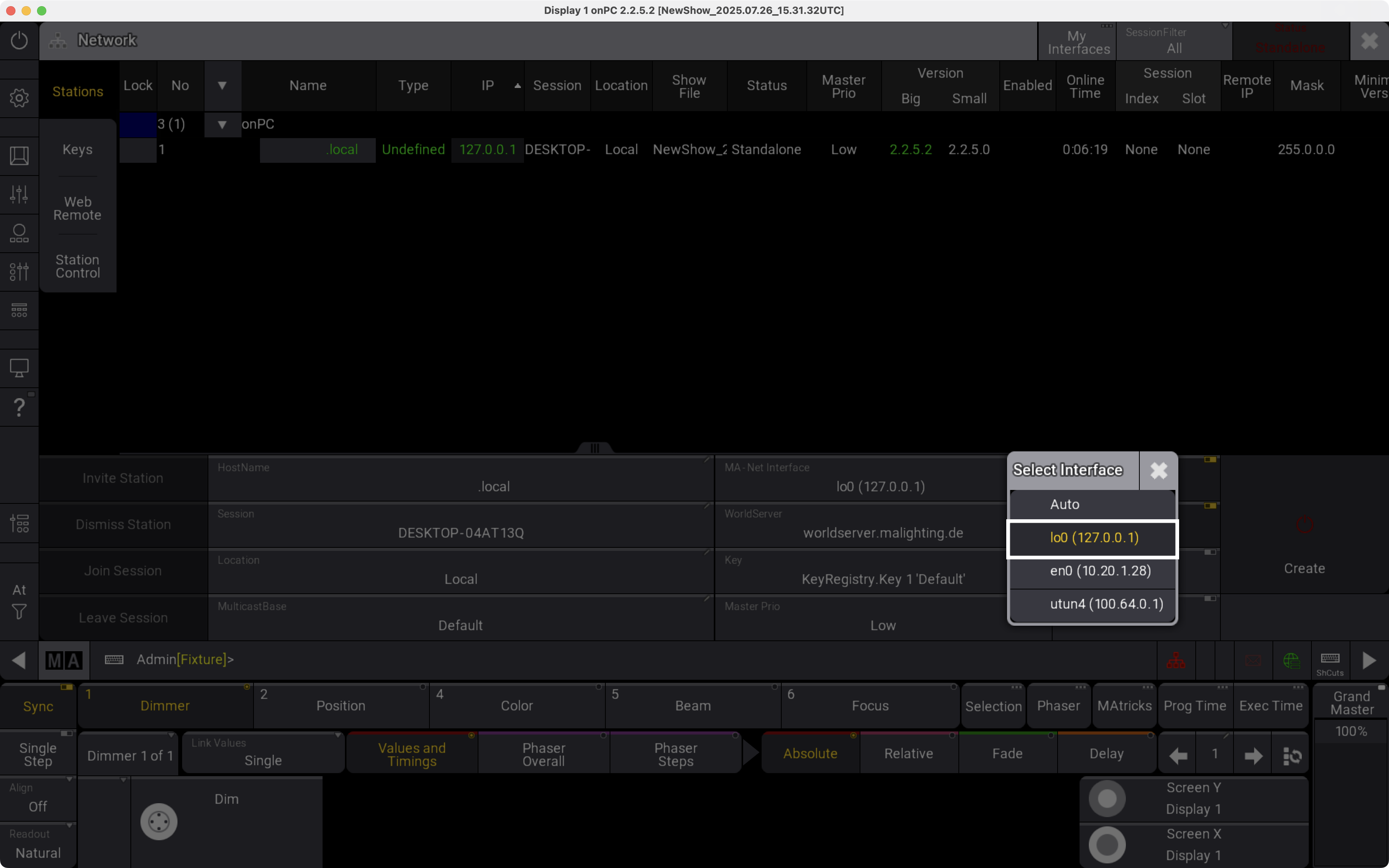The image size is (1389, 868).
Task: Switch values to Relative mode
Action: coord(908,753)
